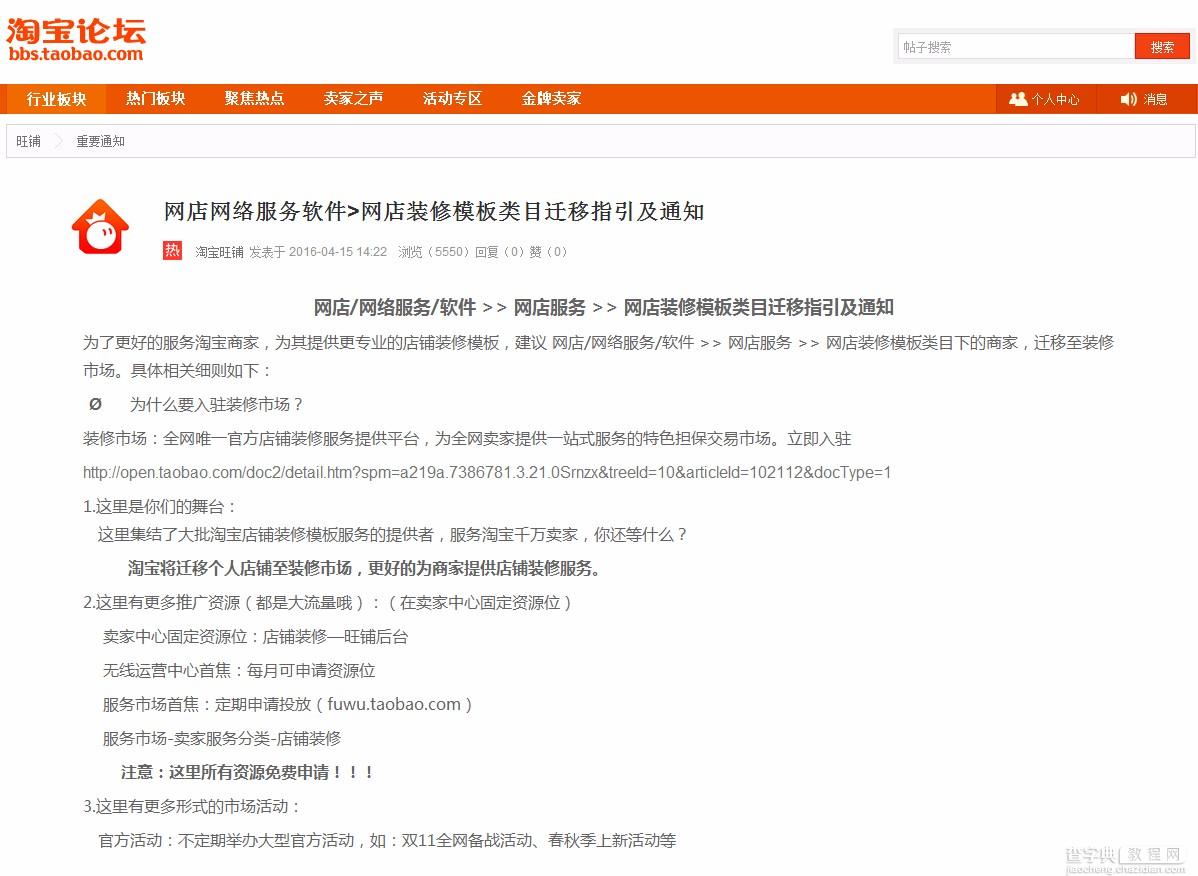
Task: Click the 为什么要入驻装修市场？ bullet text
Action: (216, 405)
